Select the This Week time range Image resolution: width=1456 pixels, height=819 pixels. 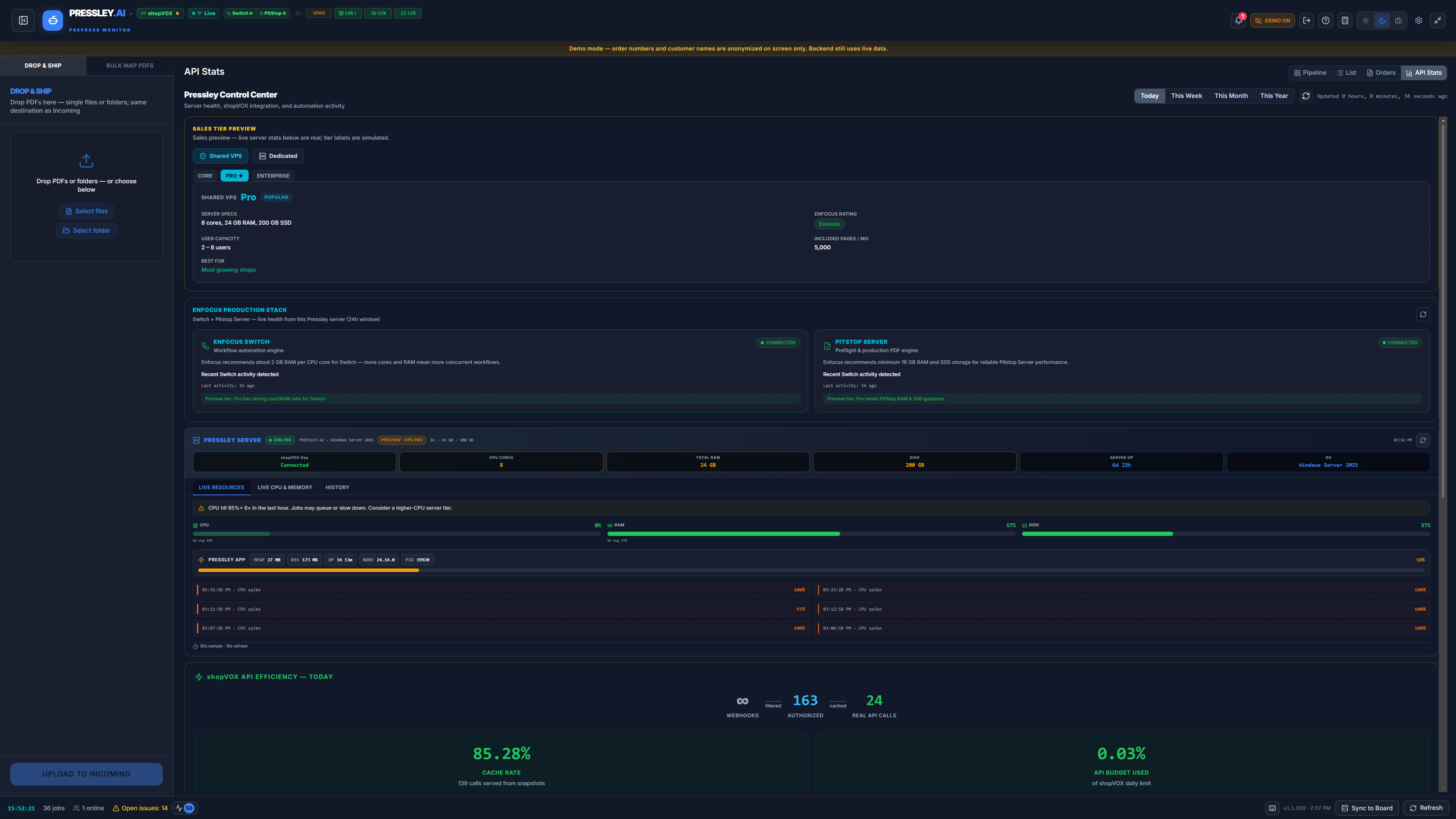(x=1186, y=96)
